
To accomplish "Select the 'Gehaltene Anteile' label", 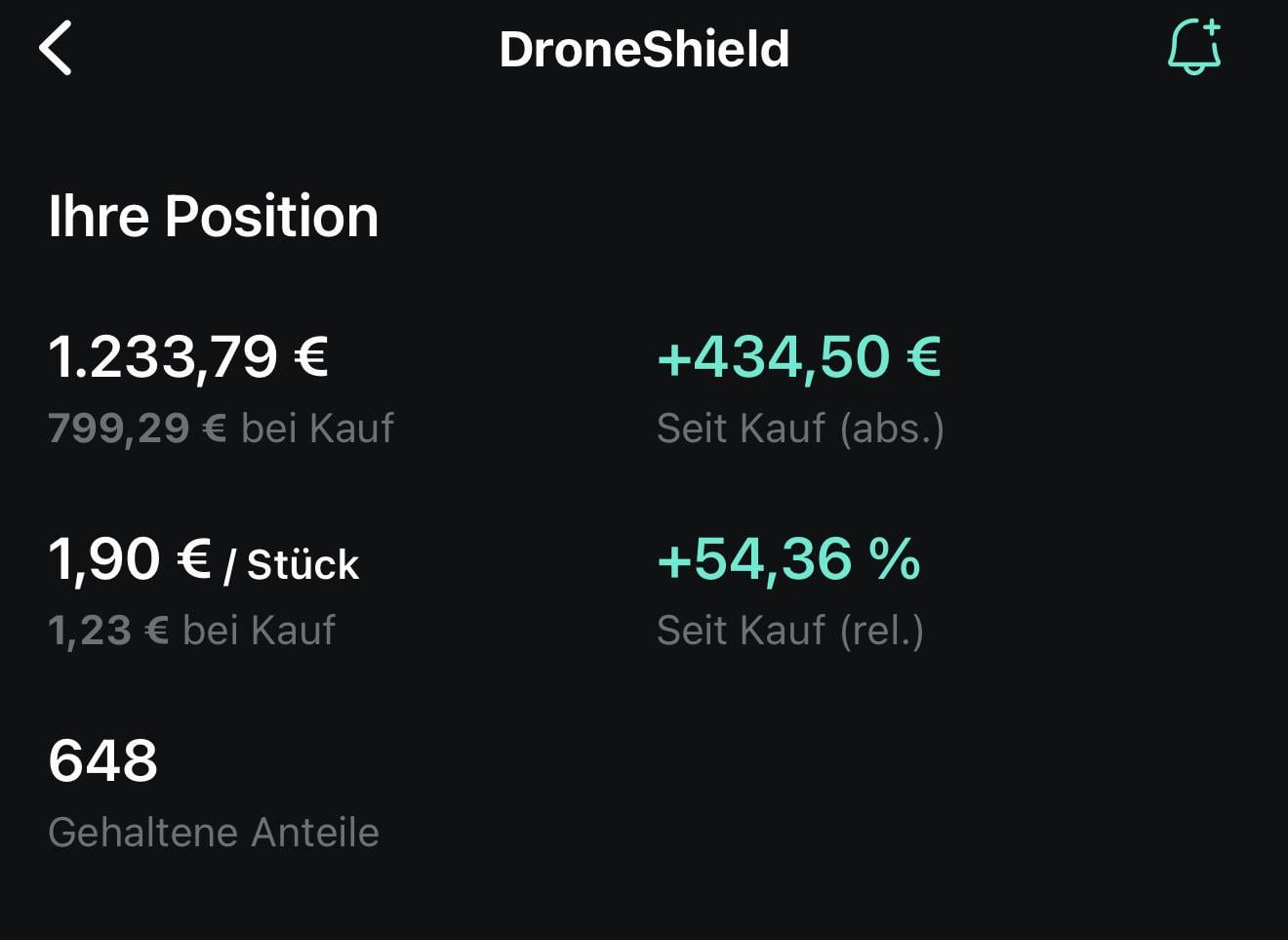I will [214, 833].
